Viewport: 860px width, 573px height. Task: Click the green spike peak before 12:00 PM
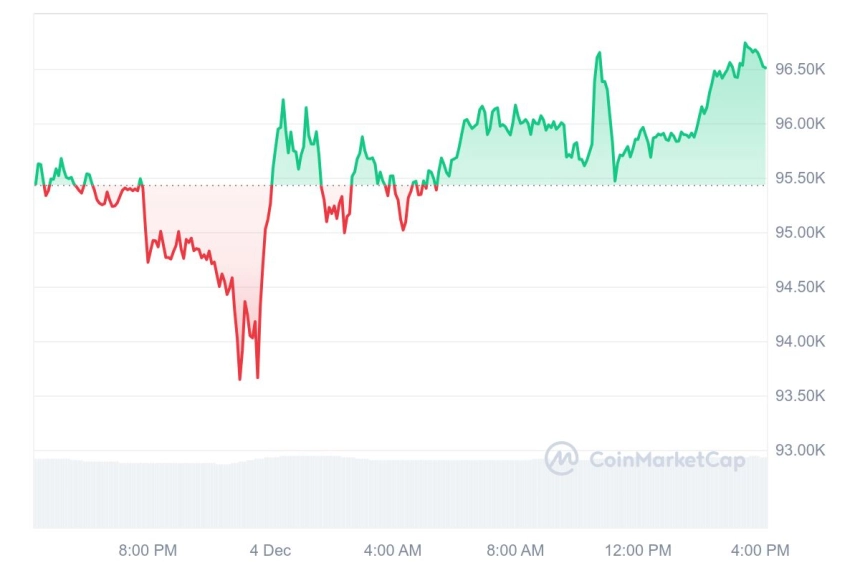[599, 53]
